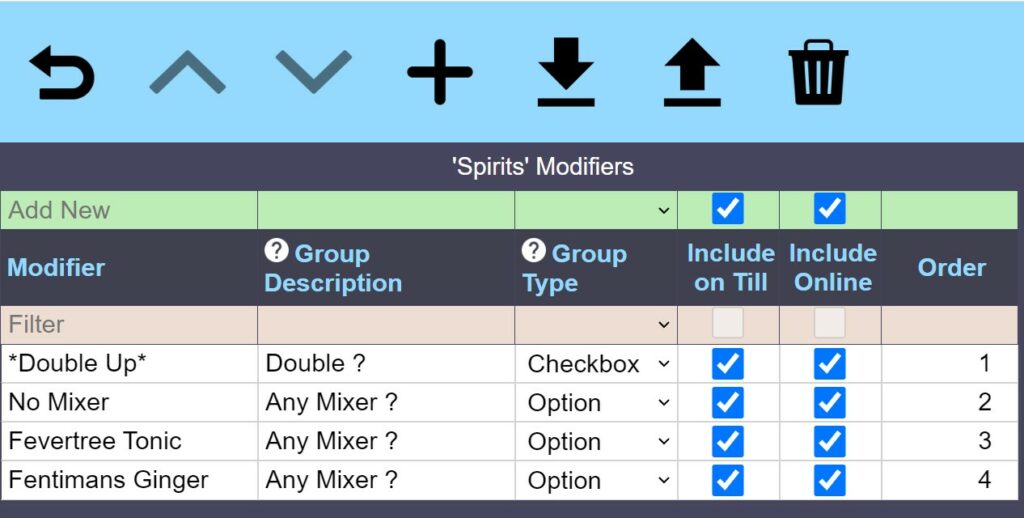Screen dimensions: 1024x518
Task: Click the back arrow icon
Action: (x=62, y=75)
